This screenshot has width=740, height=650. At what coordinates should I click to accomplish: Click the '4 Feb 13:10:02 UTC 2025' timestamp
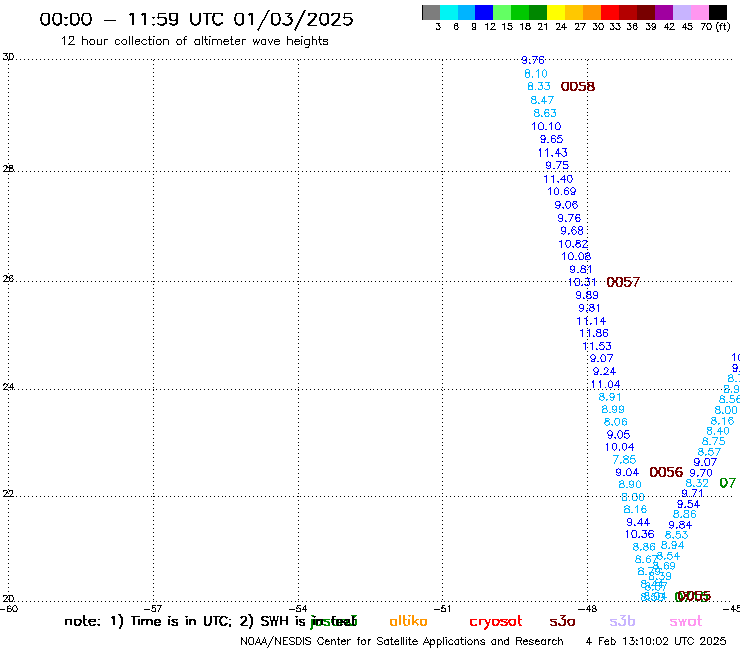(656, 641)
